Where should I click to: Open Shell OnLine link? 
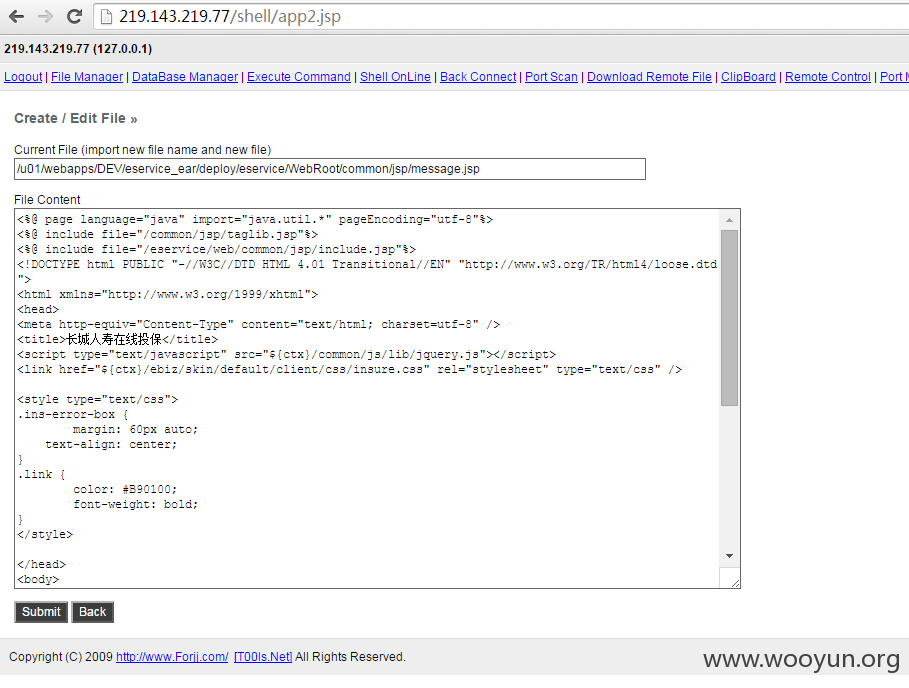(395, 77)
